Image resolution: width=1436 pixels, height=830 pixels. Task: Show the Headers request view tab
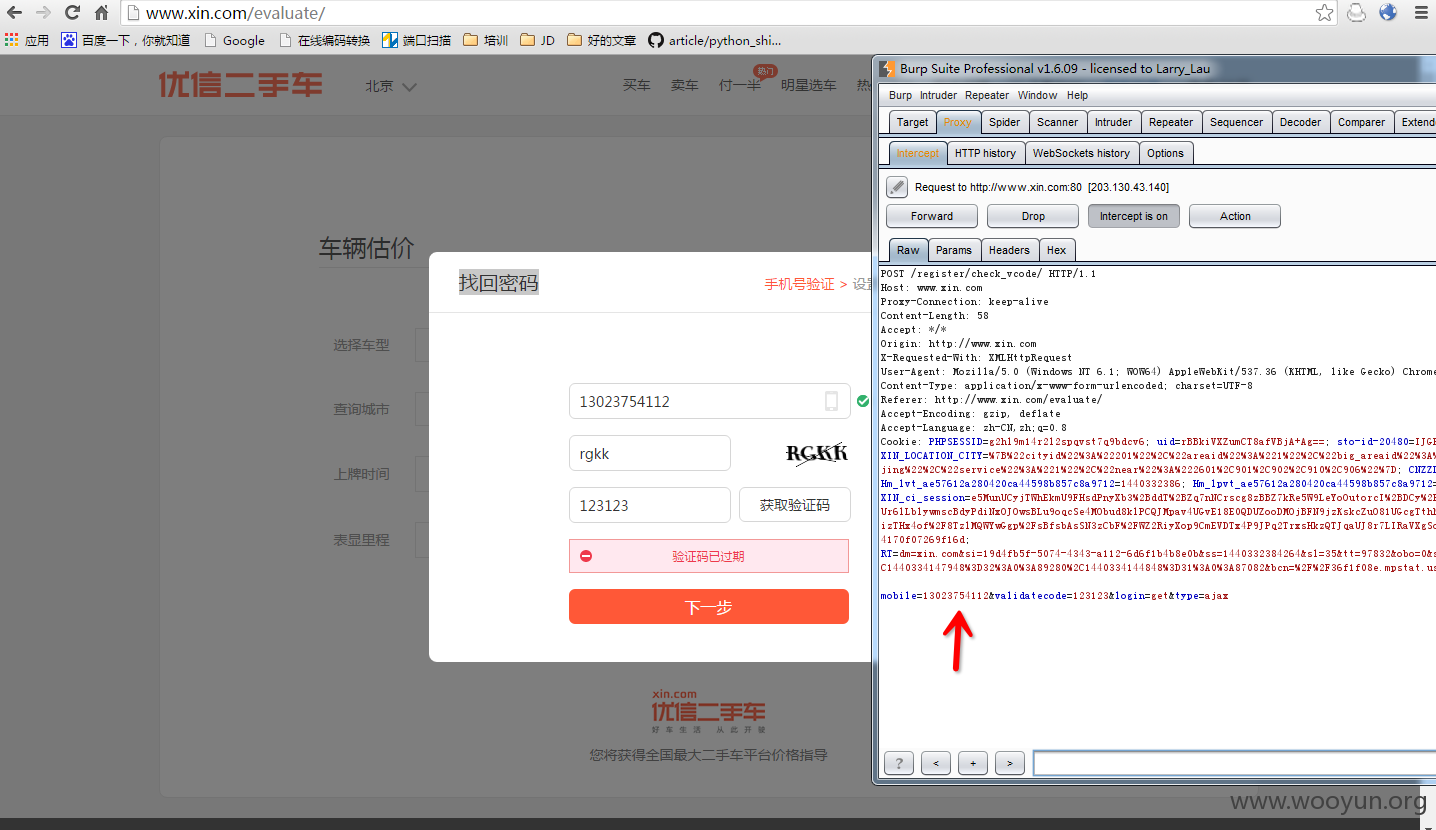click(1009, 250)
